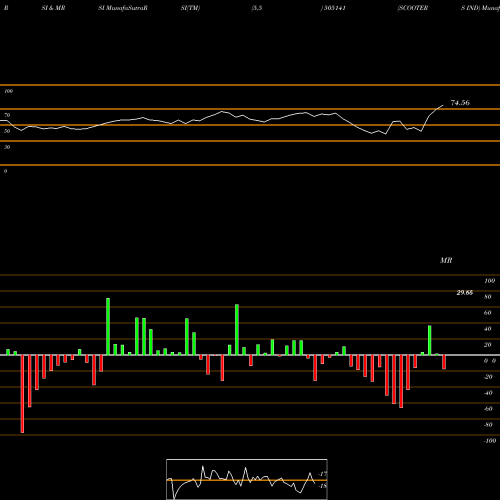Click the -20 label on MR axis
Screen dimensions: 500x500
488,377
